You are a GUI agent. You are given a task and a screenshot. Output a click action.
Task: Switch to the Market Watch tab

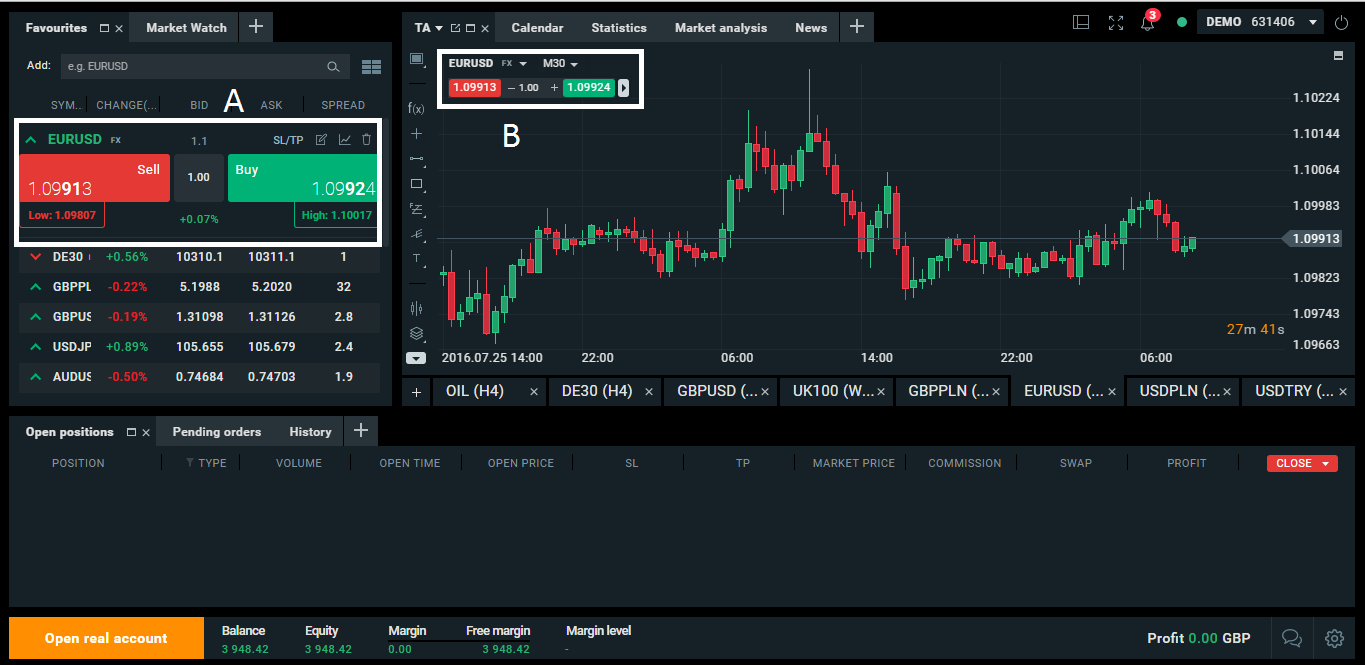click(186, 27)
